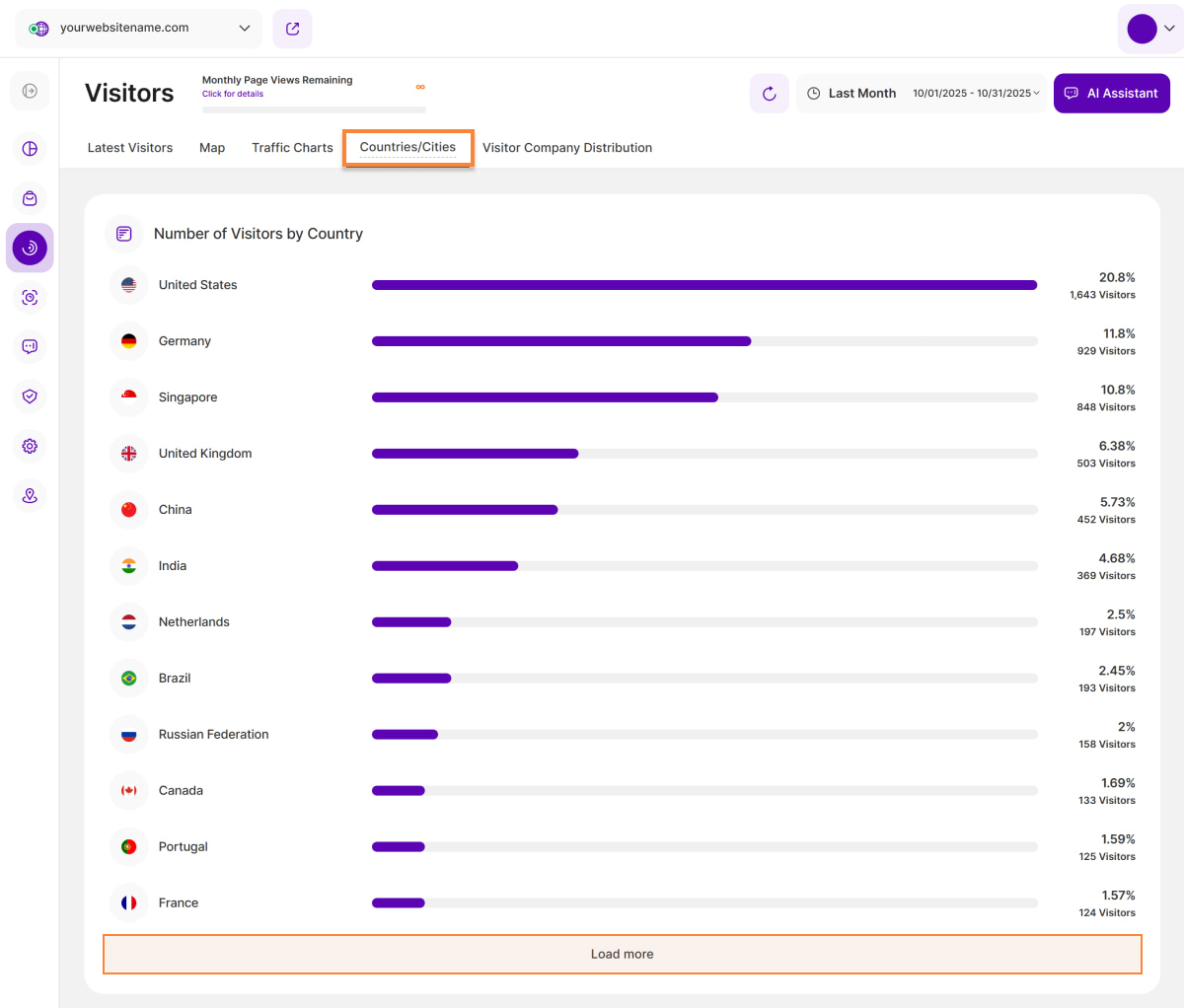
Task: Open the dashboard pie chart icon
Action: pyautogui.click(x=30, y=149)
